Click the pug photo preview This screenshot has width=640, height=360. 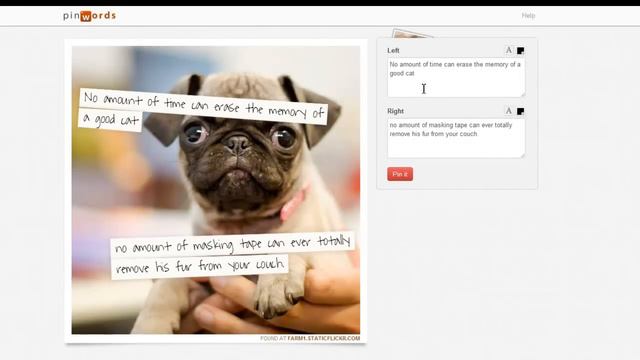click(216, 190)
